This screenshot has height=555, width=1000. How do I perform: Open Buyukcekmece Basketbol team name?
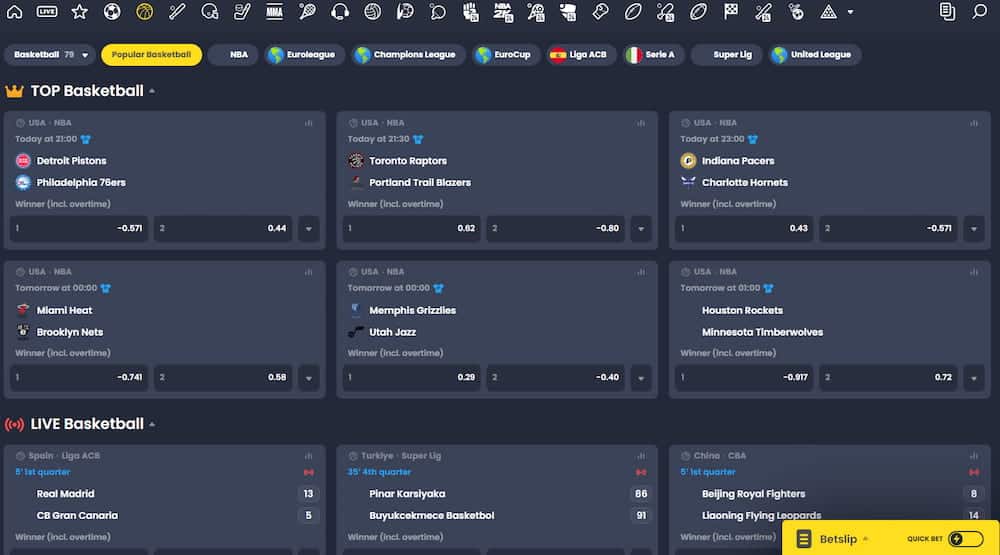(x=432, y=515)
